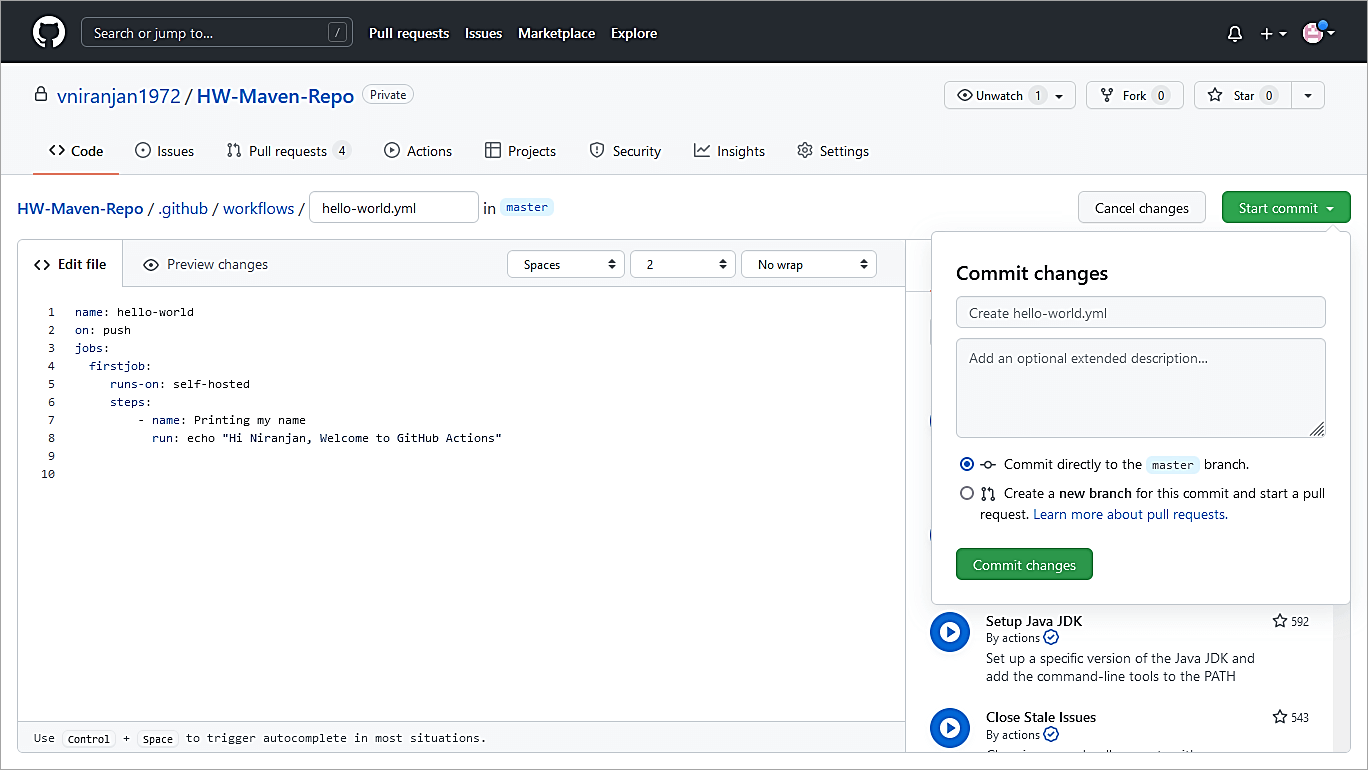Screen dimensions: 1368x770
Task: Click the Setup Java JDK play icon
Action: [x=950, y=632]
